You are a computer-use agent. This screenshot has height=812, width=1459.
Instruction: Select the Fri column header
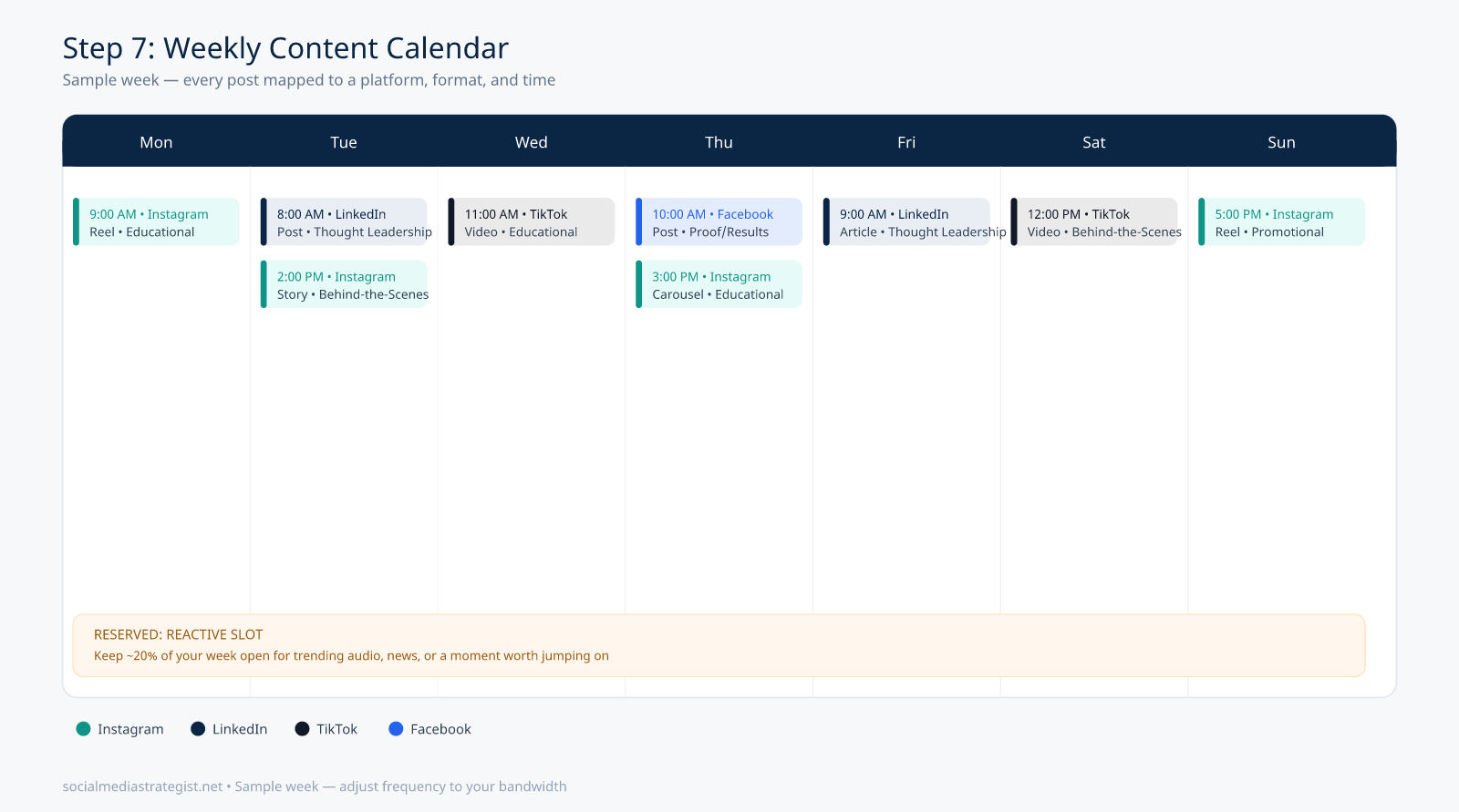(906, 142)
